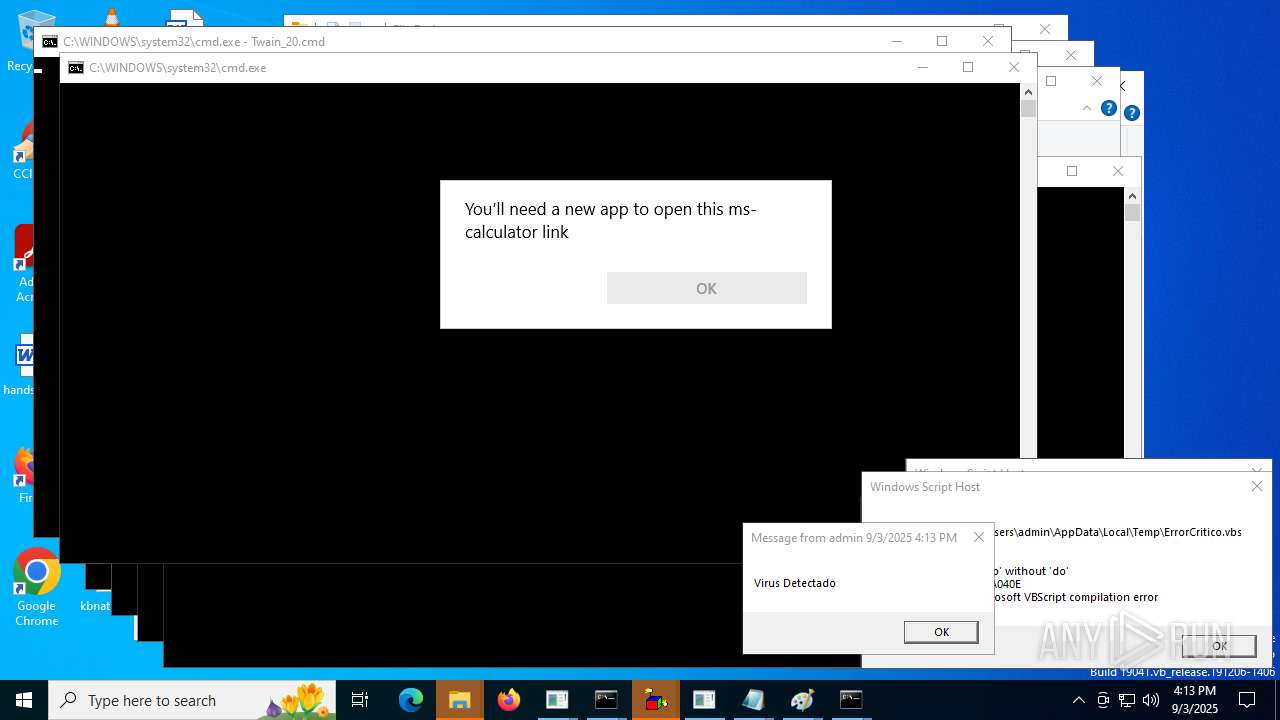Click the Virus Detectado message text
Image resolution: width=1280 pixels, height=720 pixels.
click(x=795, y=583)
